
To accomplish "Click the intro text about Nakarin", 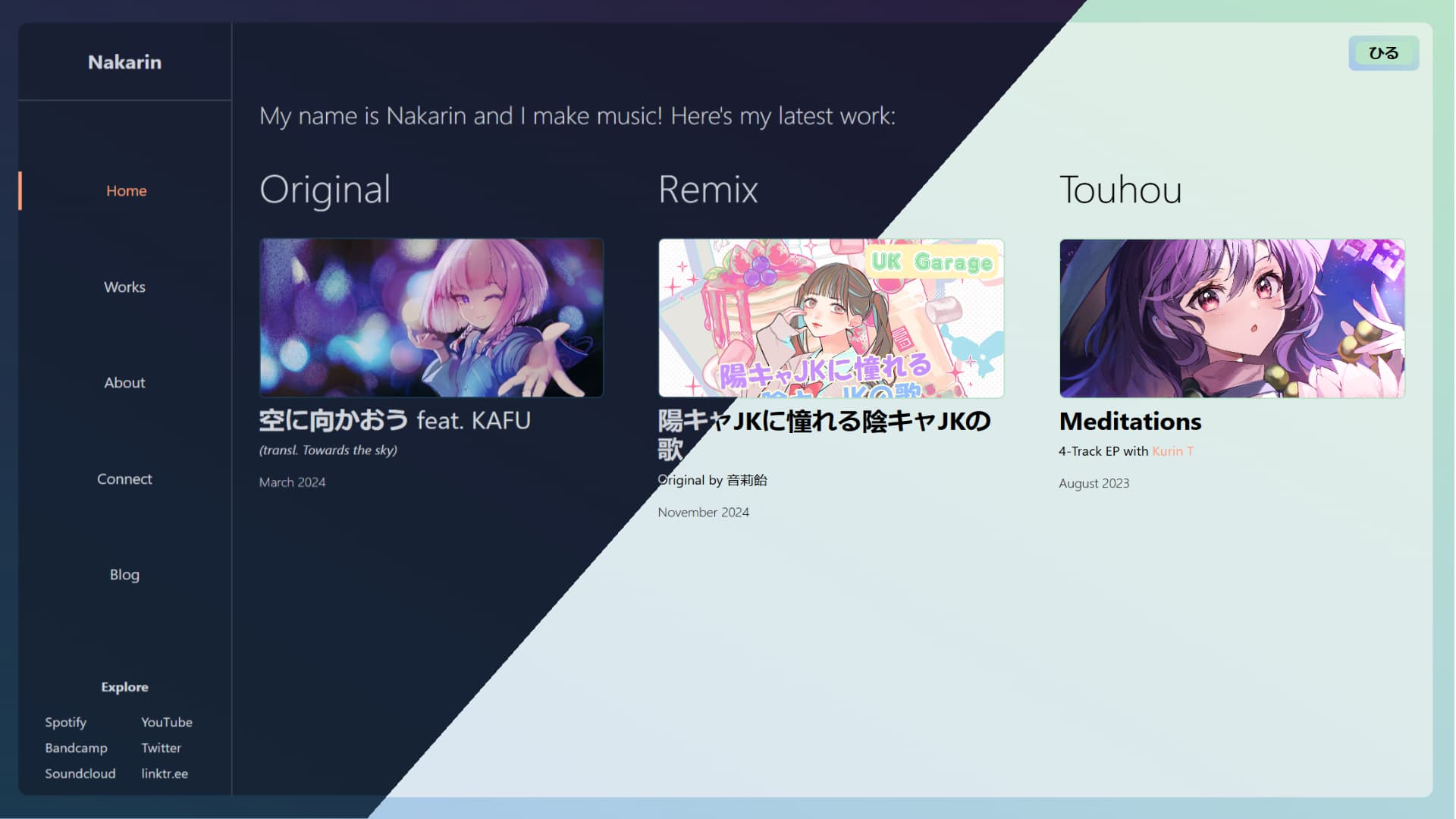I will pos(577,116).
